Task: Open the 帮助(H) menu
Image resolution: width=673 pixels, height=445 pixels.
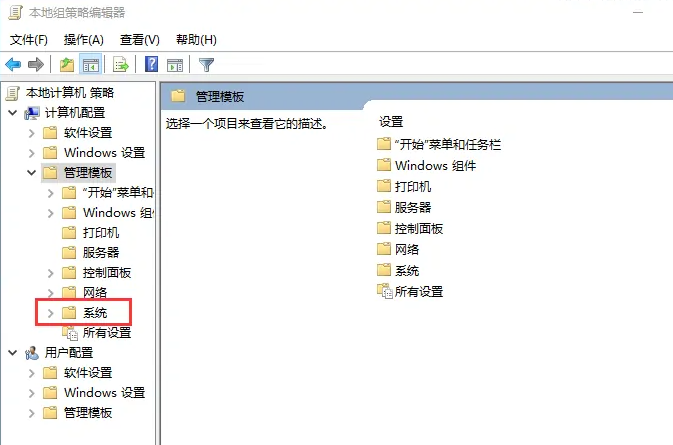Action: click(x=196, y=40)
